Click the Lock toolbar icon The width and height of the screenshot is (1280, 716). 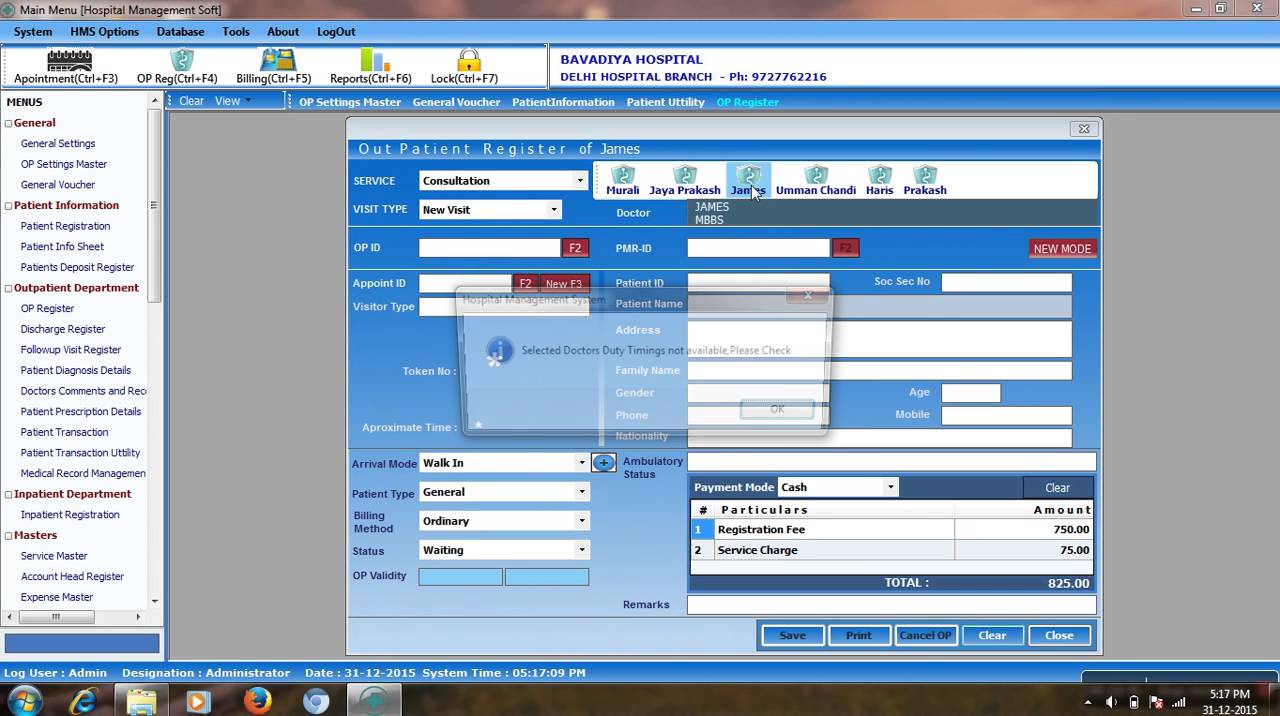click(x=464, y=67)
